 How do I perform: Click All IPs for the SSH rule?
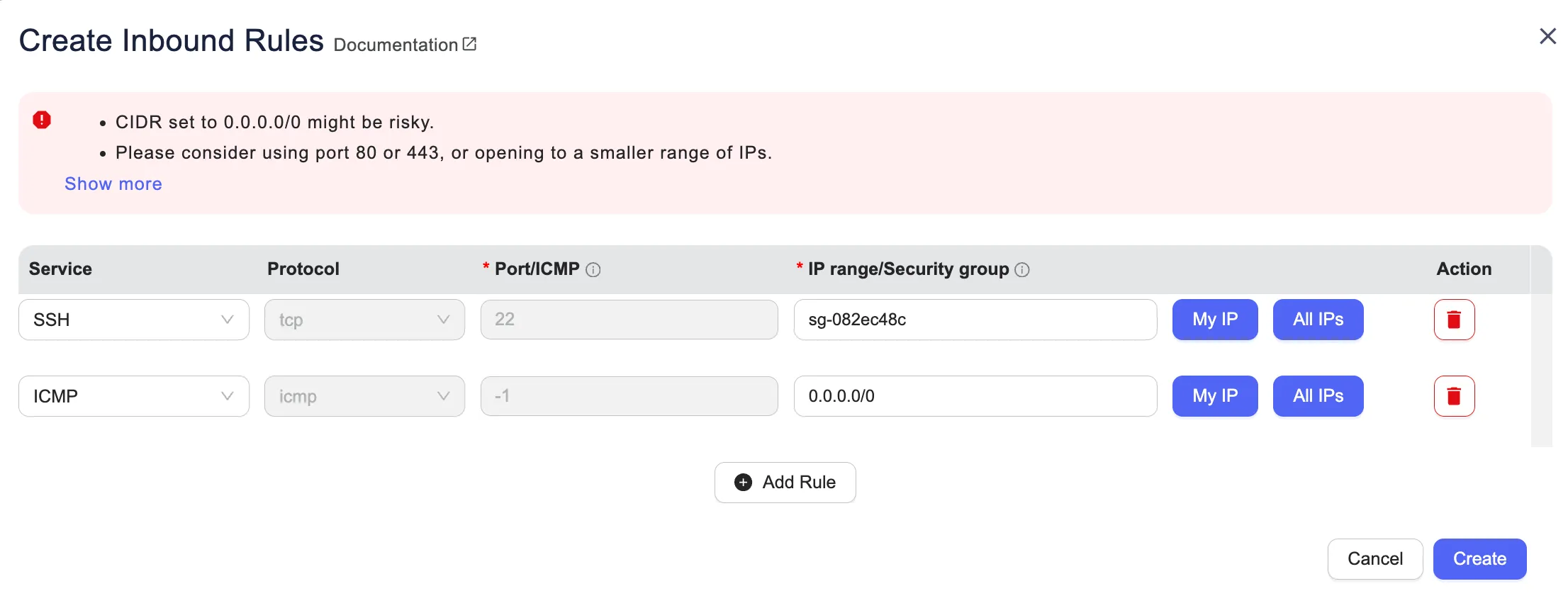(1318, 320)
